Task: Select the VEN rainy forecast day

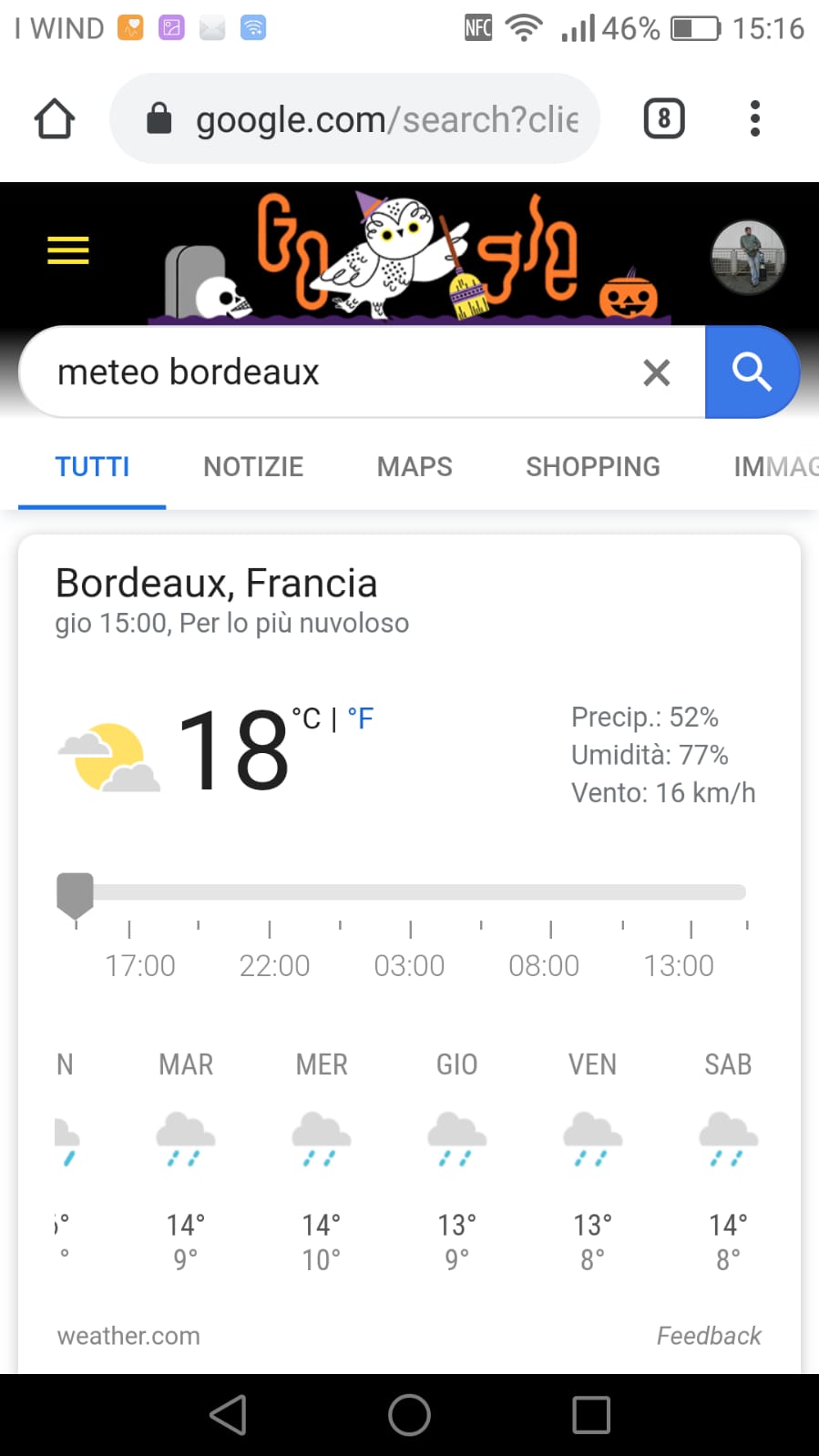Action: (x=592, y=1156)
